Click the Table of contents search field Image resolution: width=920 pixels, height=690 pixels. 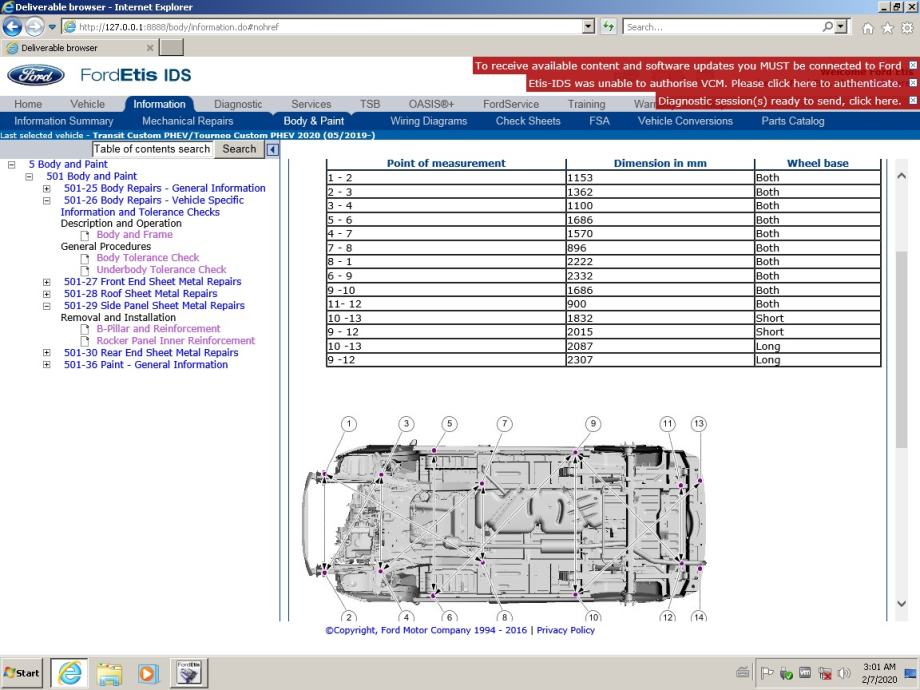tap(152, 149)
